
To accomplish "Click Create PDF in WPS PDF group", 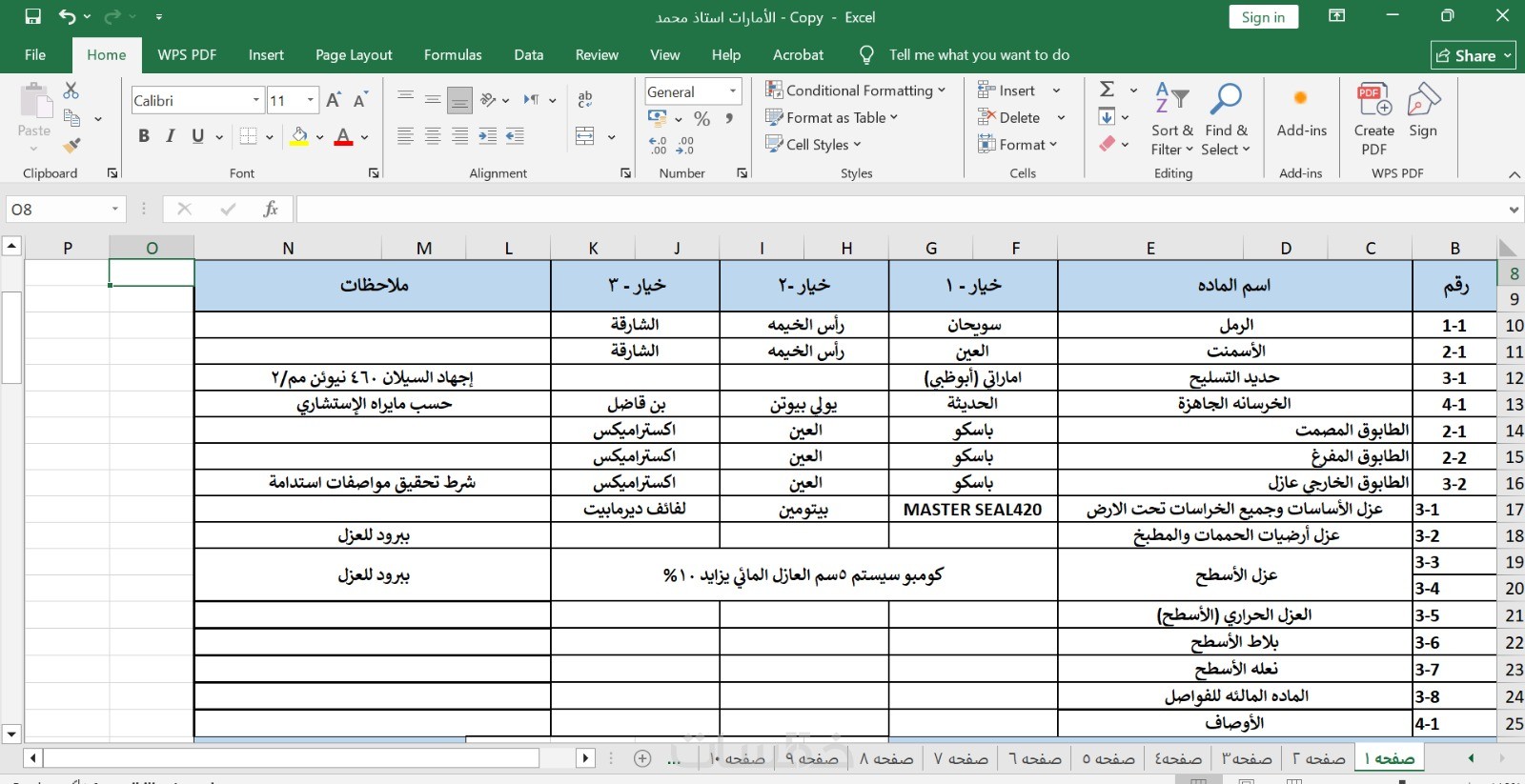I will pos(1374,120).
